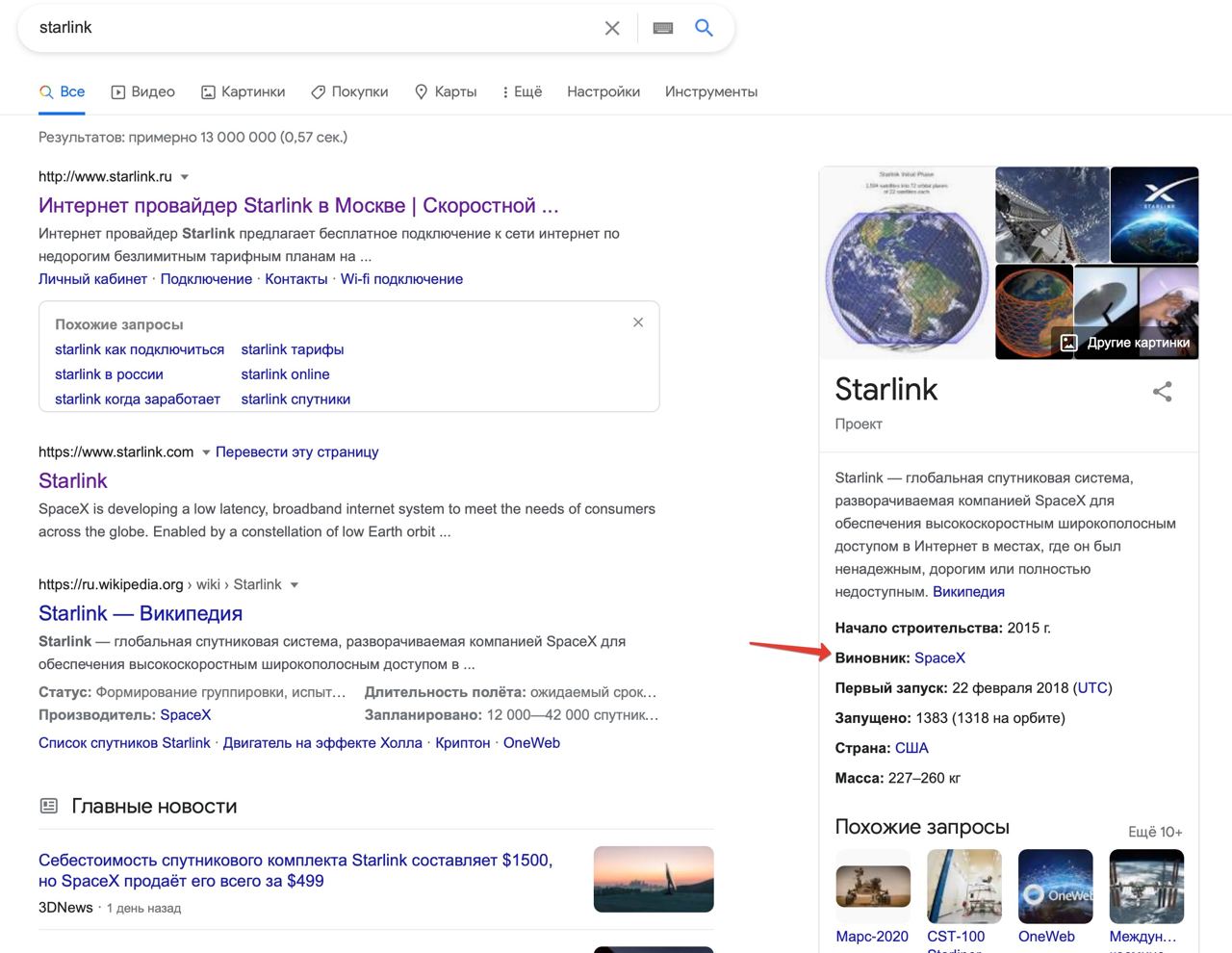Select related query starlink online

pyautogui.click(x=285, y=374)
